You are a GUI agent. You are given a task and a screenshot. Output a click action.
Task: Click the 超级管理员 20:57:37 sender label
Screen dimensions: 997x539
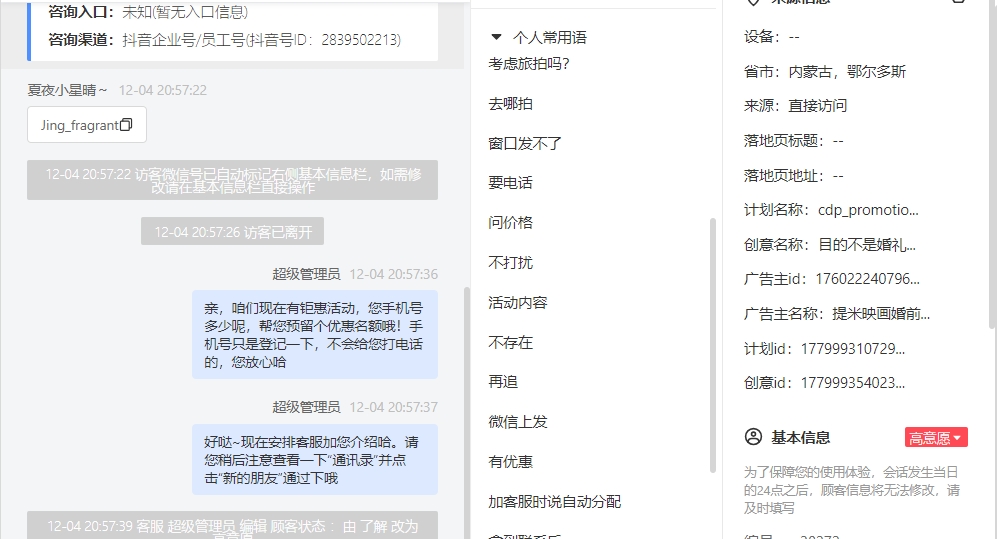[x=306, y=407]
